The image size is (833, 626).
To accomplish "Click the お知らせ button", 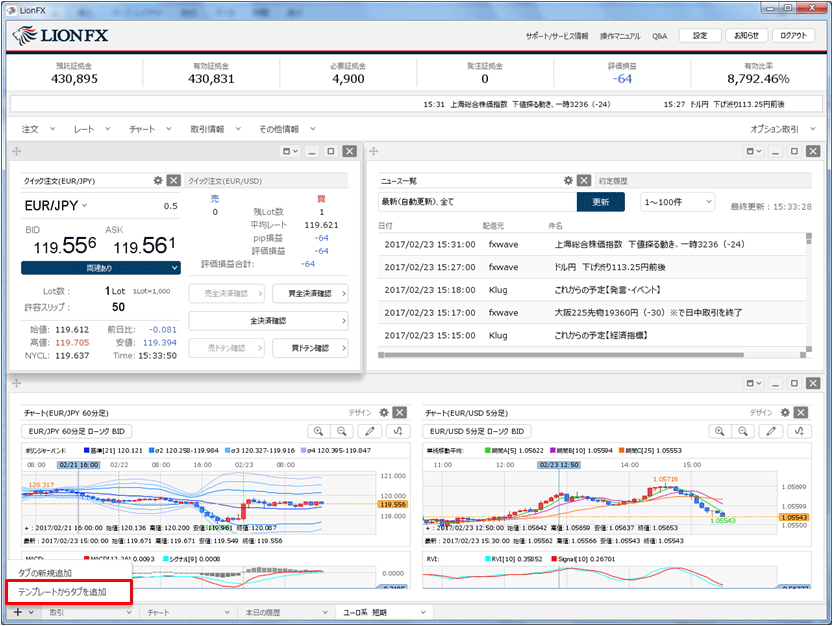I will (746, 36).
